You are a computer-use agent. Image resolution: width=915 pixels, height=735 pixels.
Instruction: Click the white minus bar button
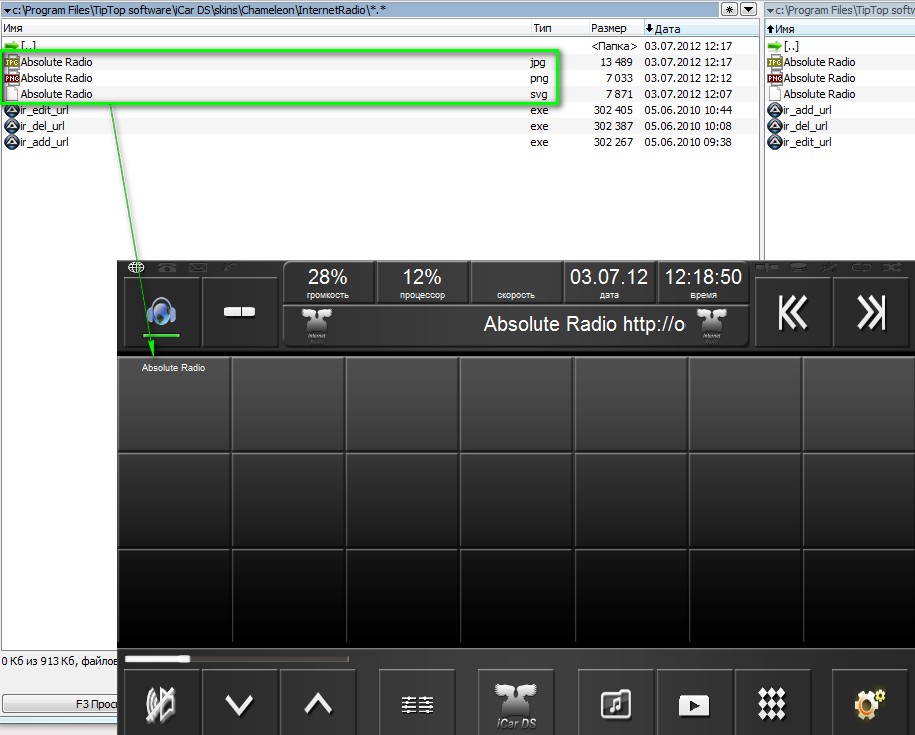[x=239, y=313]
